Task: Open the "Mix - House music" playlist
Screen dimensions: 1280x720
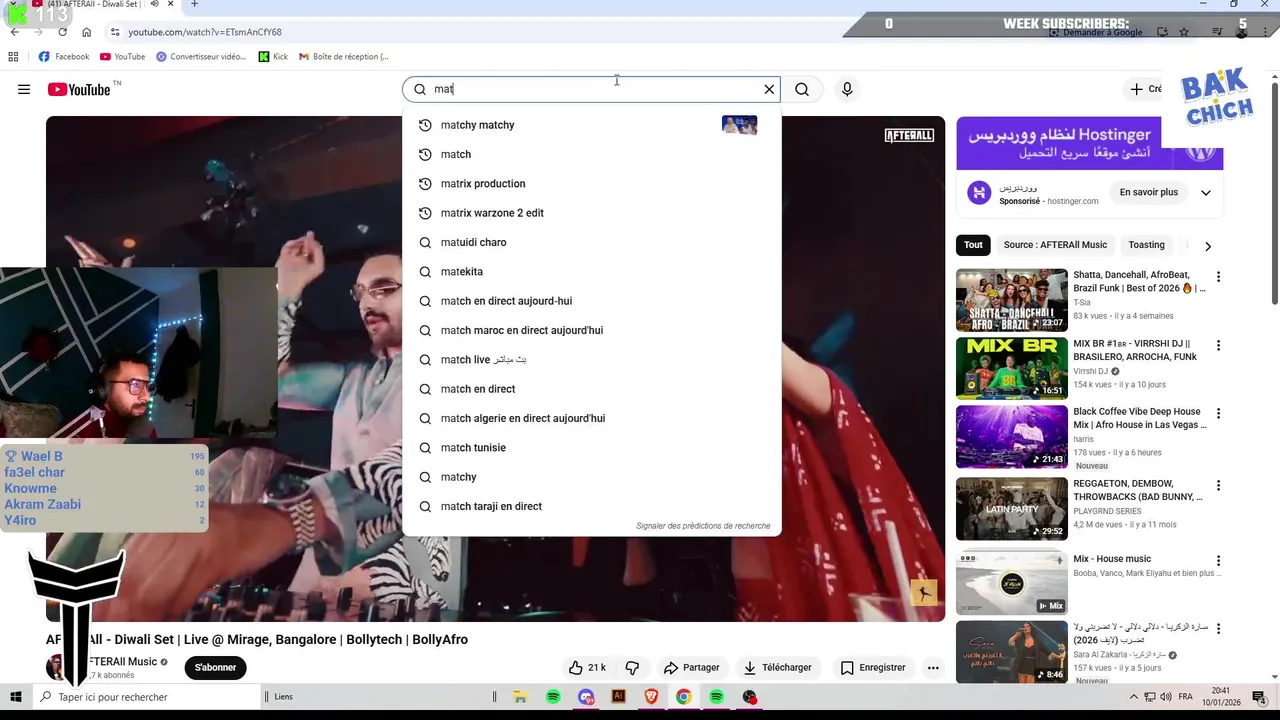Action: (1011, 582)
